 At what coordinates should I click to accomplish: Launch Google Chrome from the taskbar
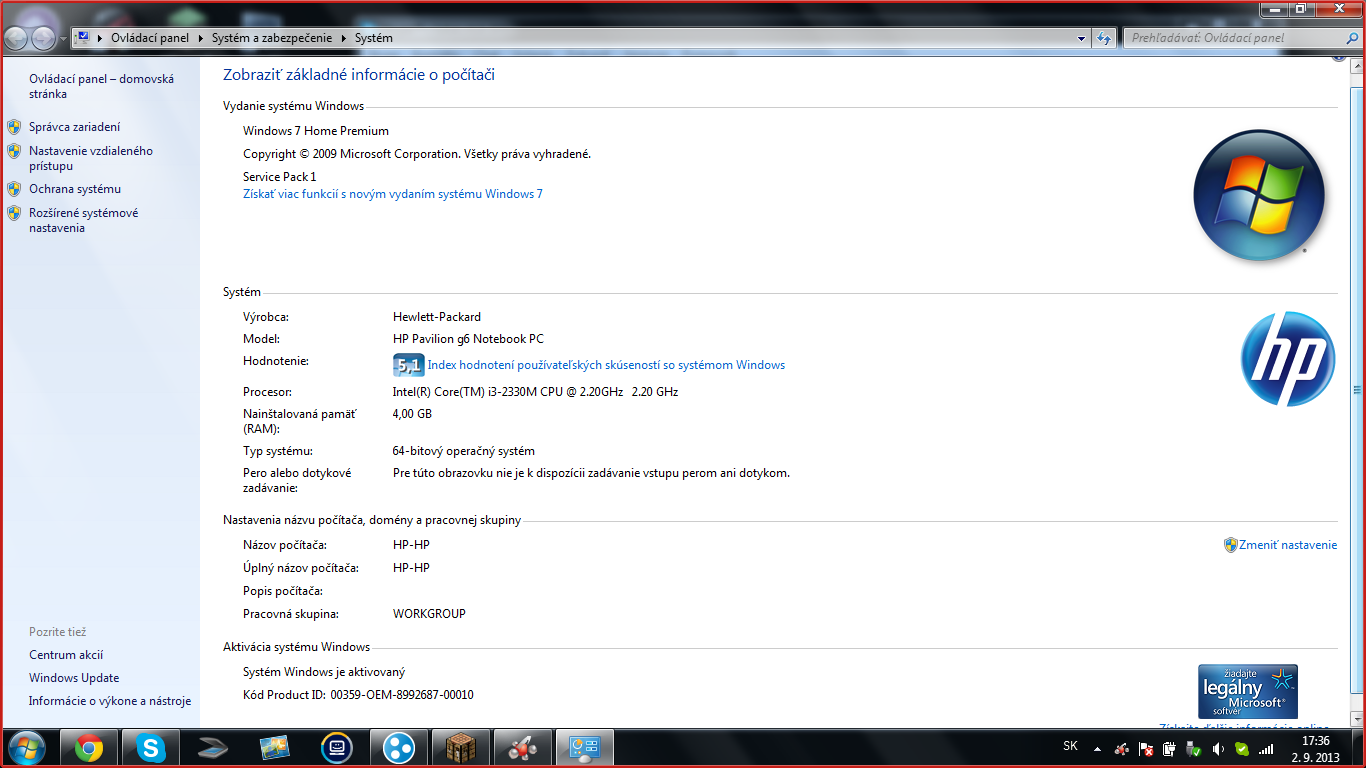click(89, 747)
